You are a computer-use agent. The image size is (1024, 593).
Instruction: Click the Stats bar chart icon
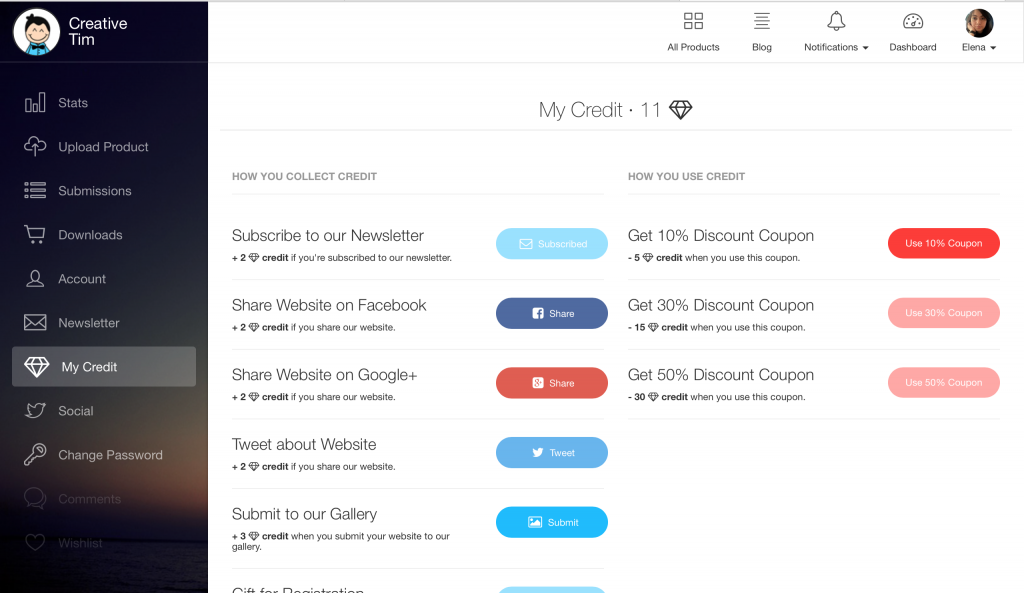35,103
